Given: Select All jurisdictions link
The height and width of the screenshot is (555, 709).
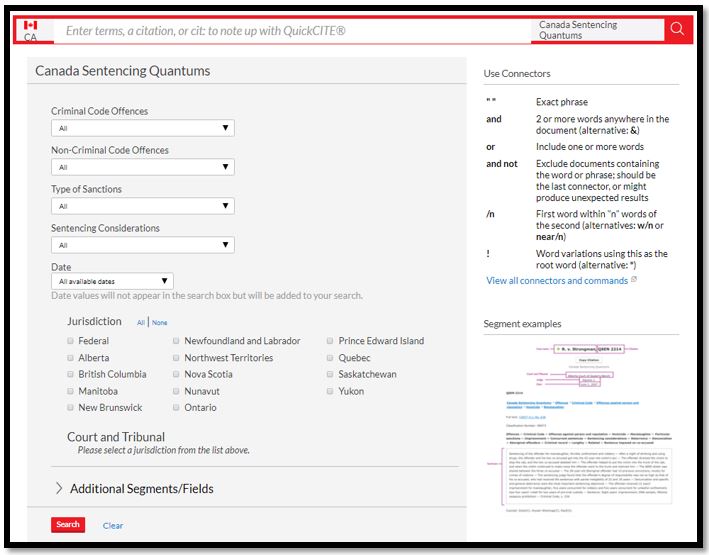Looking at the screenshot, I should [141, 323].
